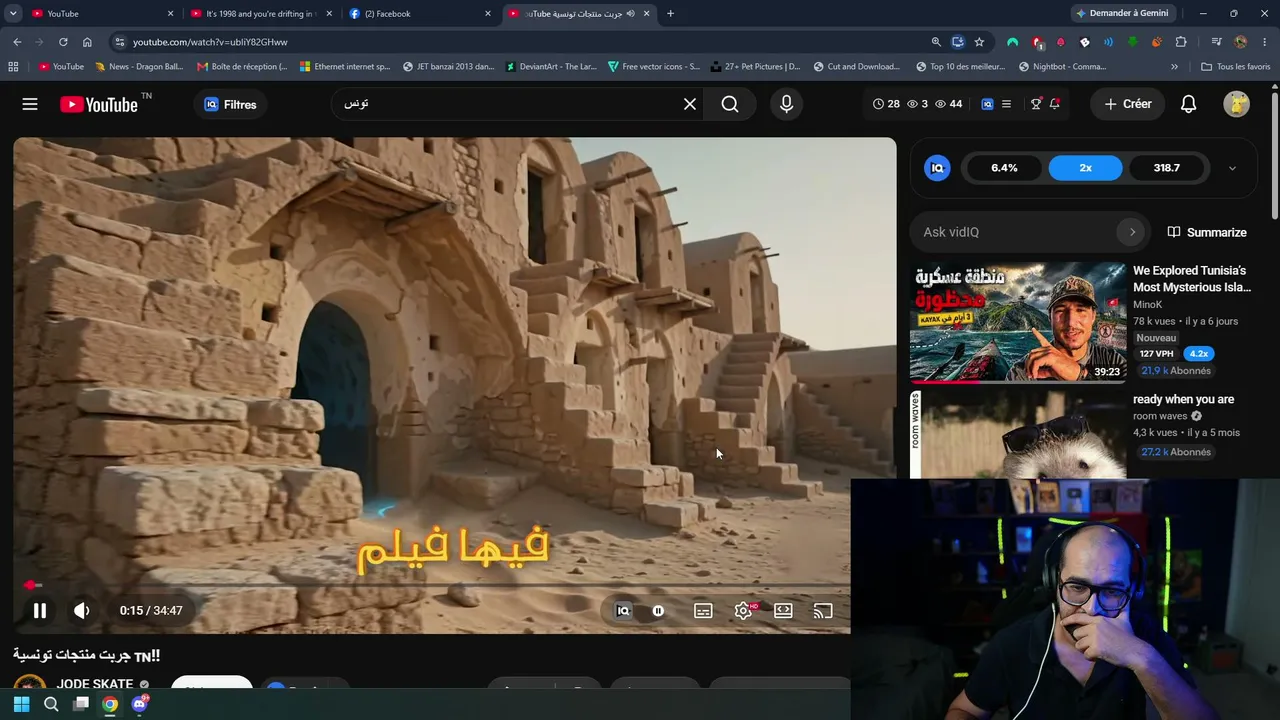Open the Discord taskbar icon
Viewport: 1280px width, 720px height.
click(140, 704)
